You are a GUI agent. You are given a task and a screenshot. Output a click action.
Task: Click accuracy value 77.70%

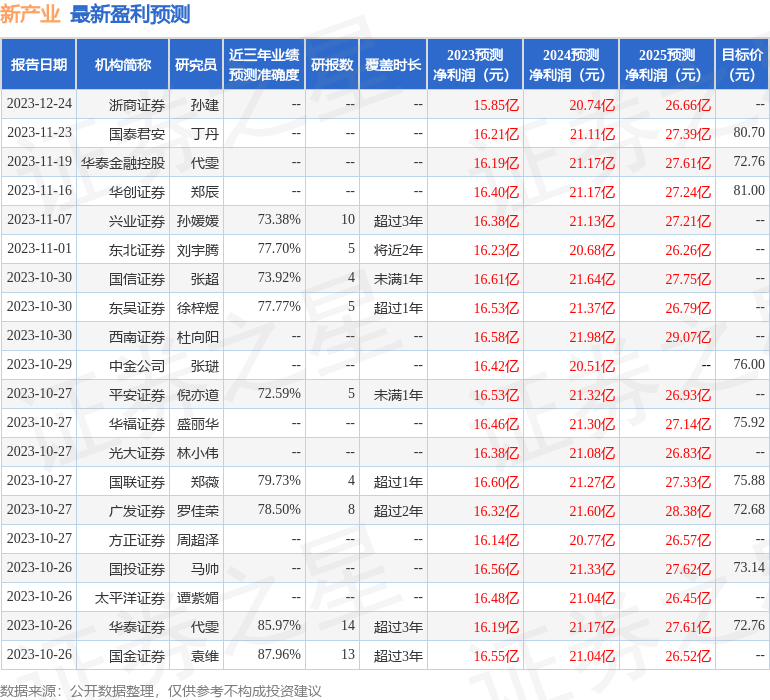pyautogui.click(x=279, y=249)
